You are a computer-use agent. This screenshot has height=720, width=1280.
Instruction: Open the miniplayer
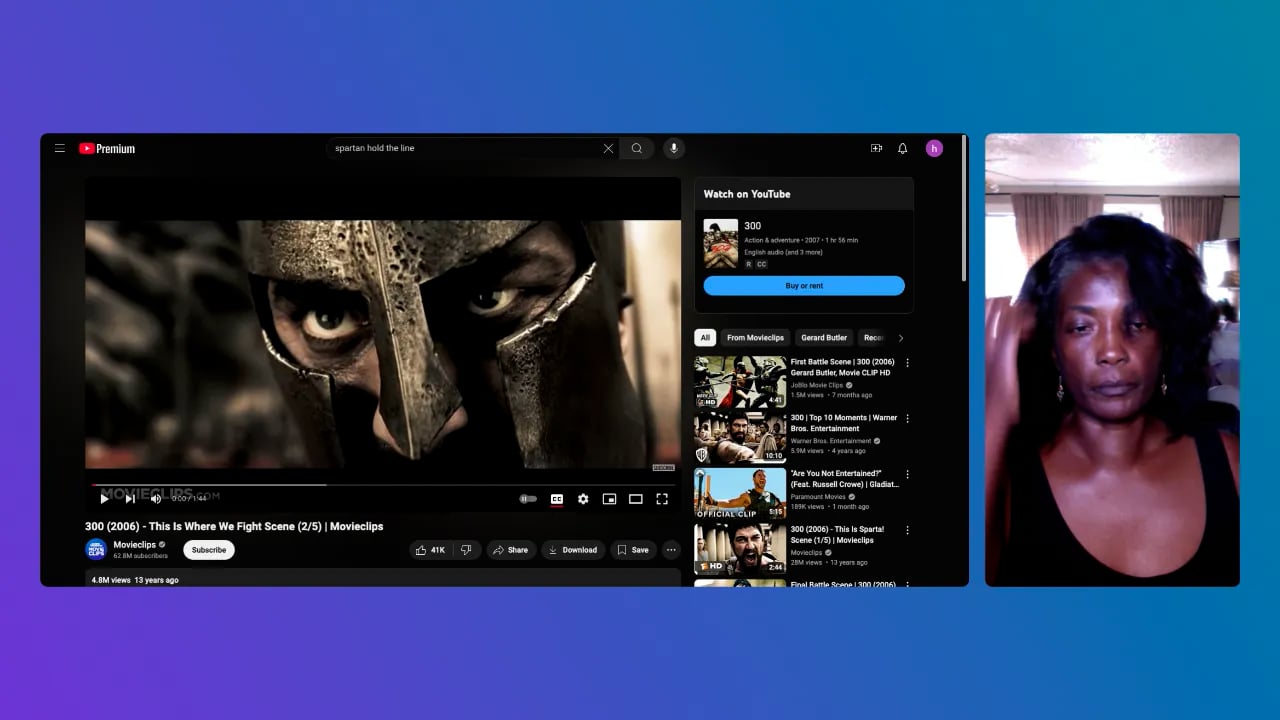(x=609, y=499)
